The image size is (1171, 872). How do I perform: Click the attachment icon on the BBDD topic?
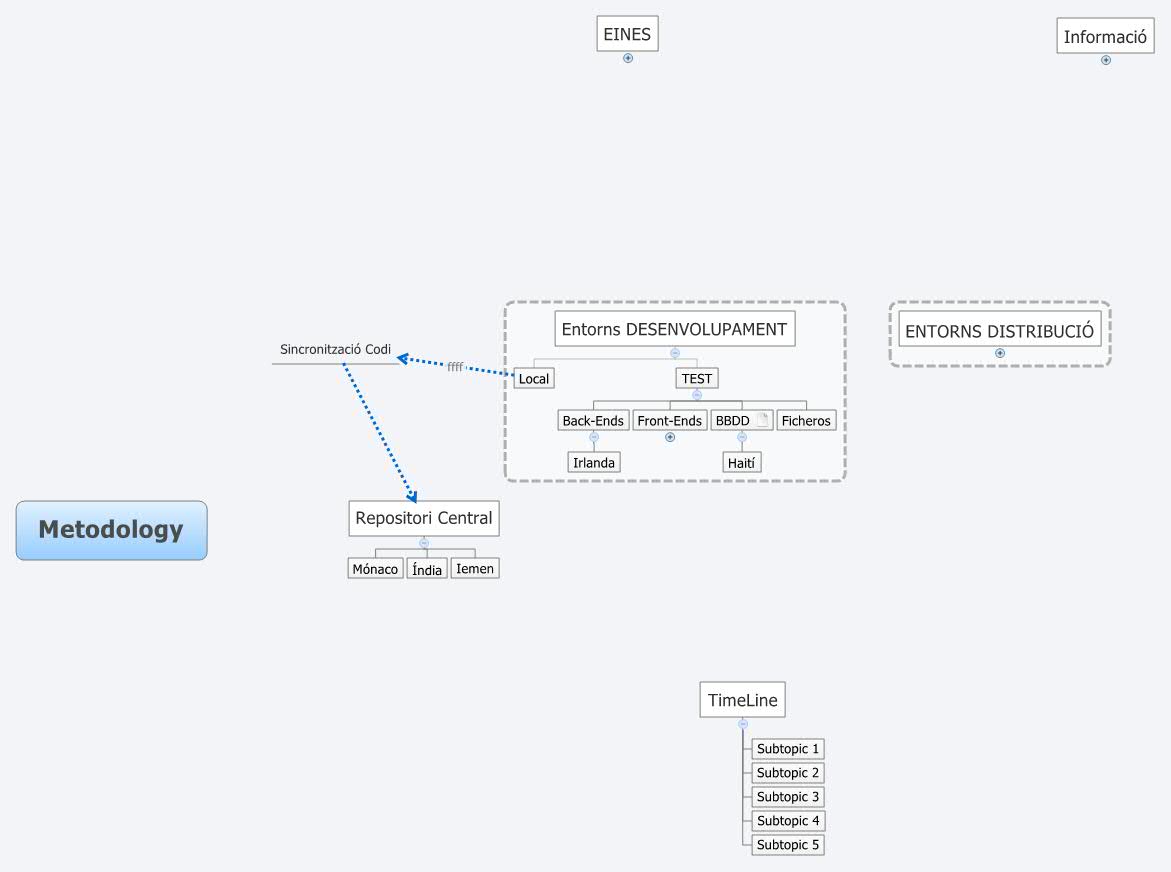763,420
